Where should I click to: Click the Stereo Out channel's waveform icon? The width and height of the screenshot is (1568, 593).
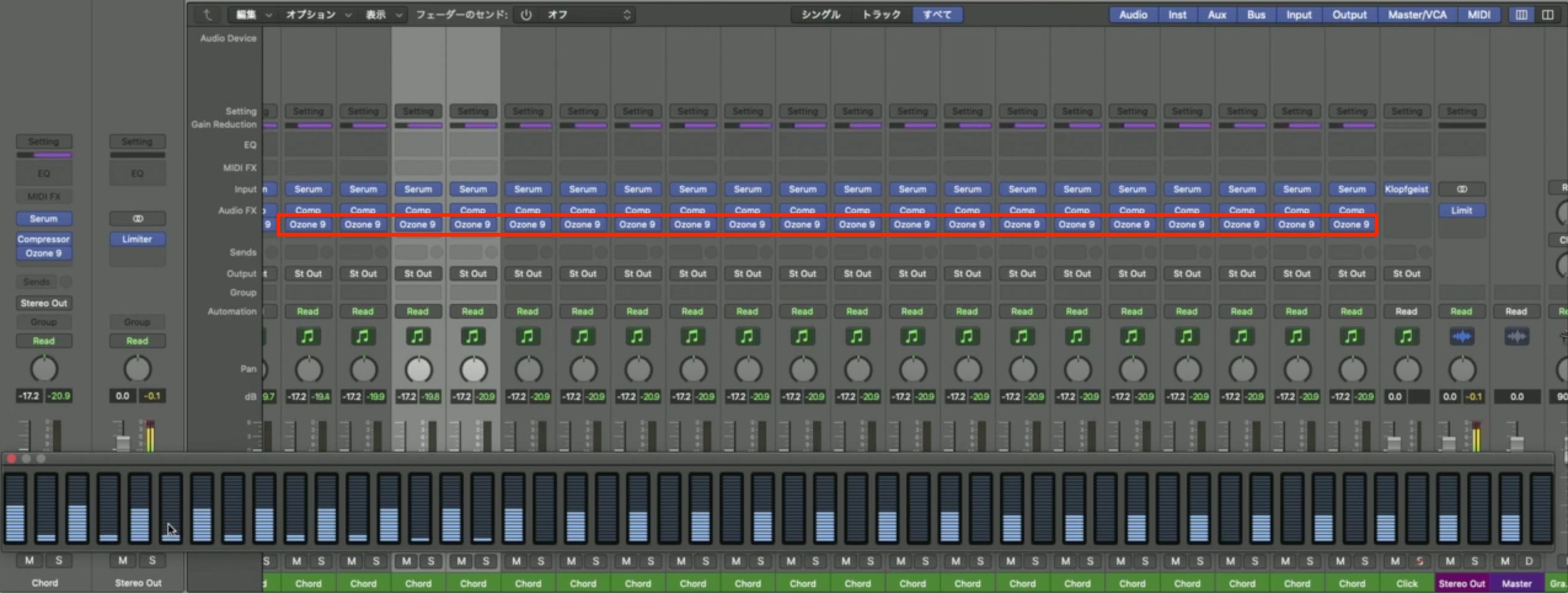pos(1462,336)
